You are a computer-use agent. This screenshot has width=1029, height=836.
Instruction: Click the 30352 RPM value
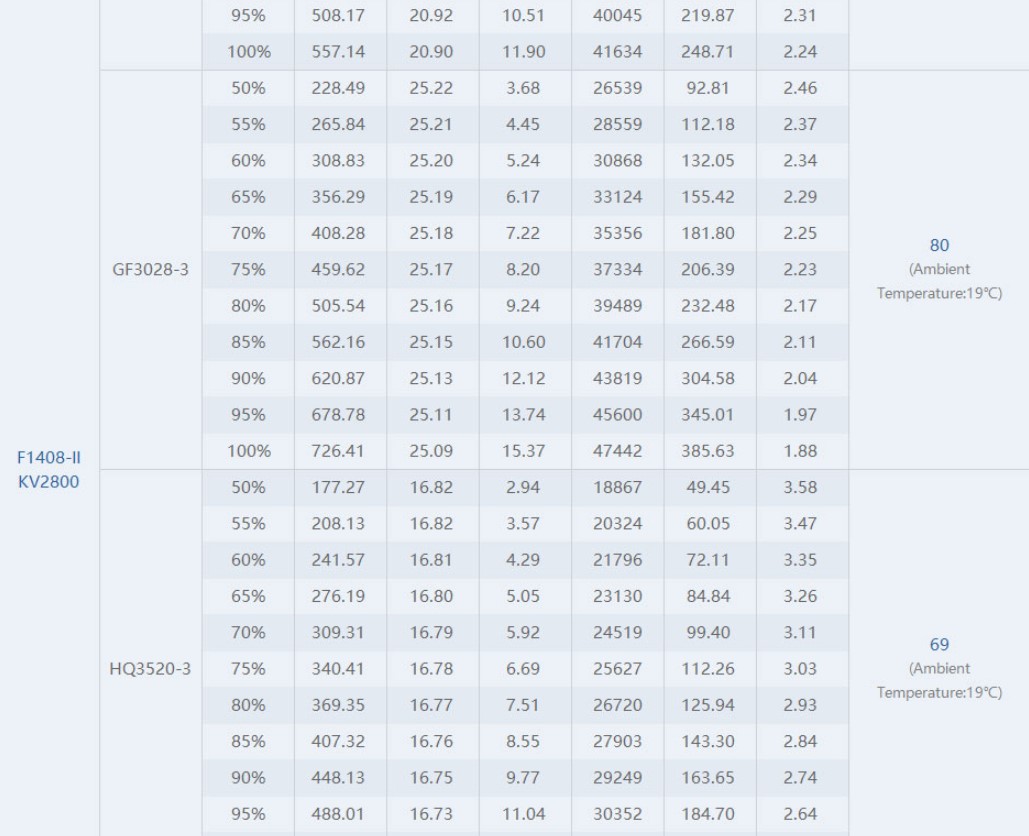pyautogui.click(x=618, y=814)
